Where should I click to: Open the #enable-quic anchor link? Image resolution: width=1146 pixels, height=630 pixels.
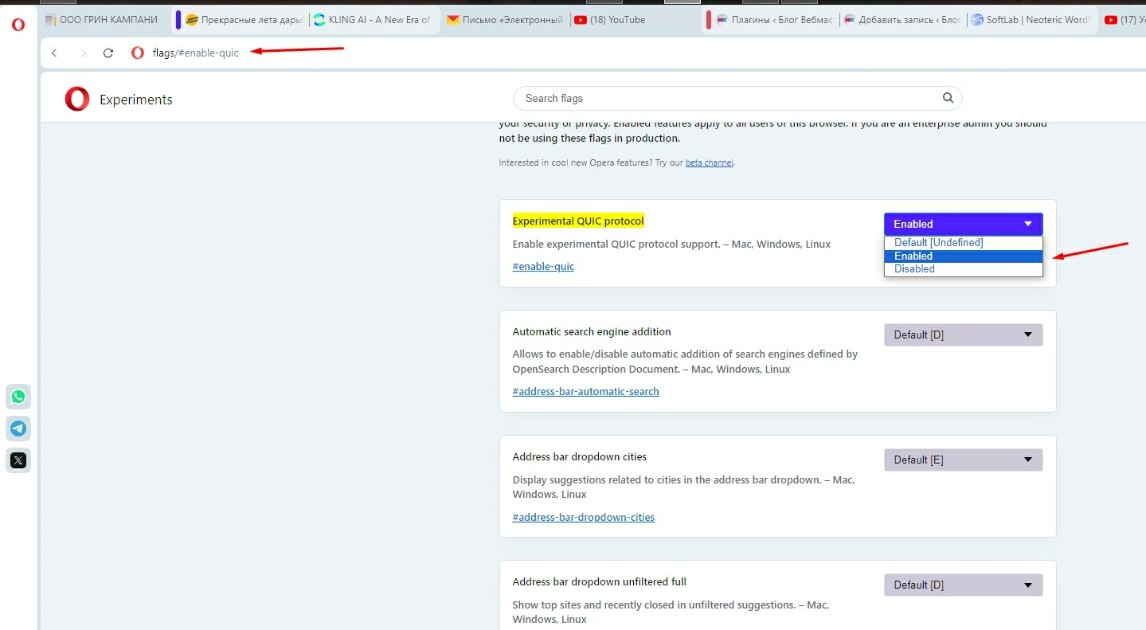[x=543, y=267]
